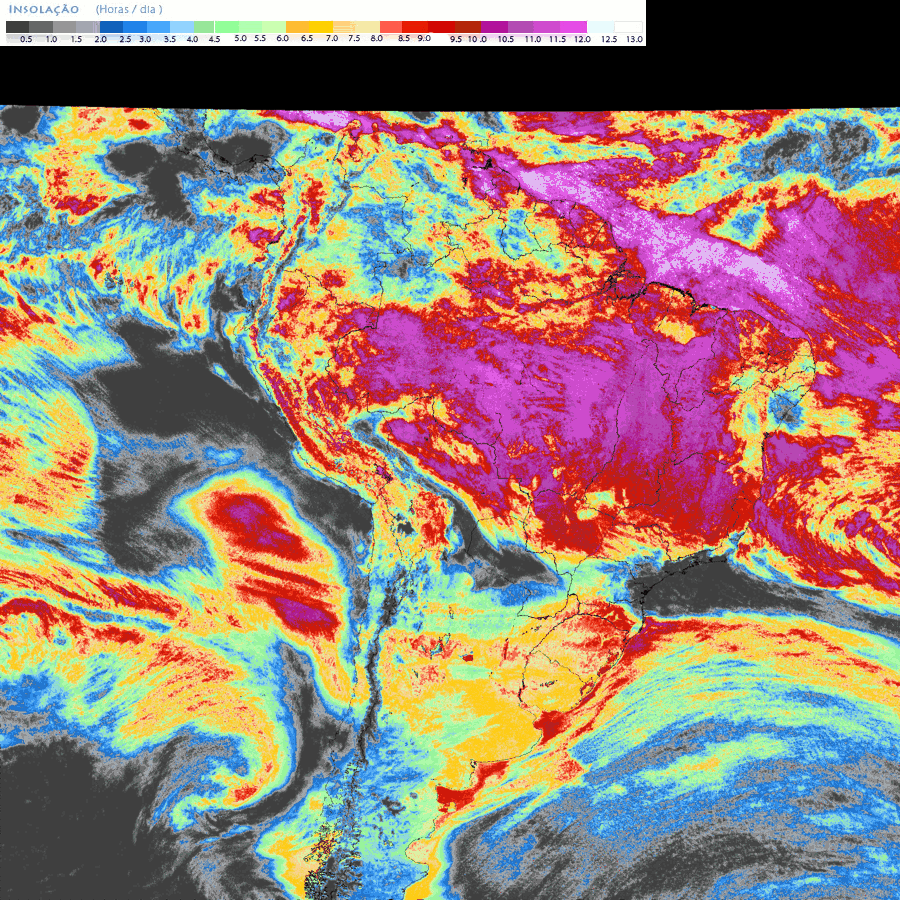Click the '11.5' legend value
This screenshot has height=900, width=900.
point(557,39)
